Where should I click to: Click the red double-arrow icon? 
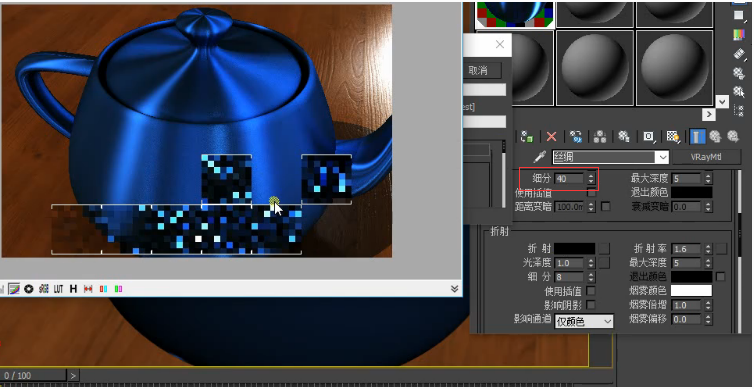tap(88, 289)
